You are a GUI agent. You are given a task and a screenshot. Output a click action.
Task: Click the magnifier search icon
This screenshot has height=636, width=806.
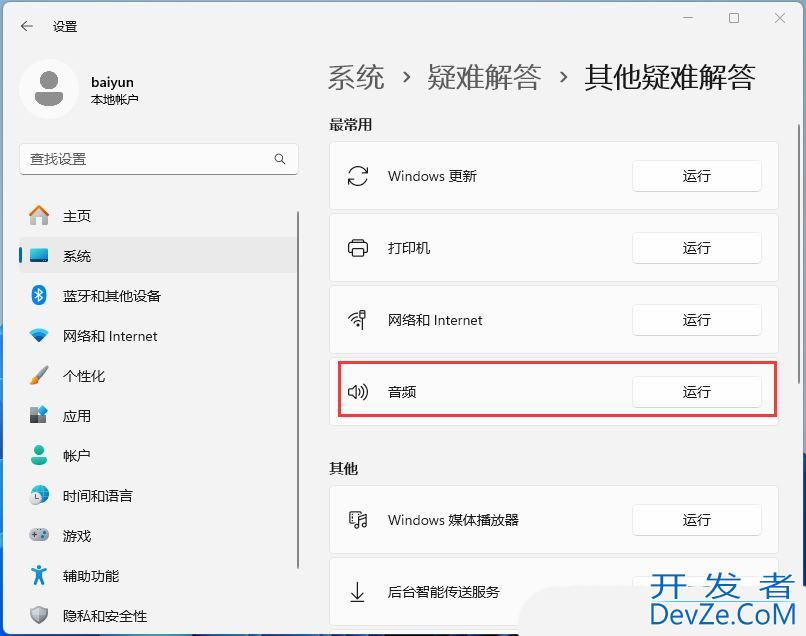coord(280,159)
